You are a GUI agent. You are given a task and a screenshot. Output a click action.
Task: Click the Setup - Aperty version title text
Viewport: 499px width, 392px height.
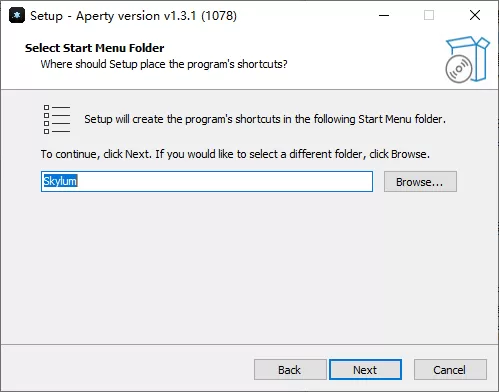(133, 16)
